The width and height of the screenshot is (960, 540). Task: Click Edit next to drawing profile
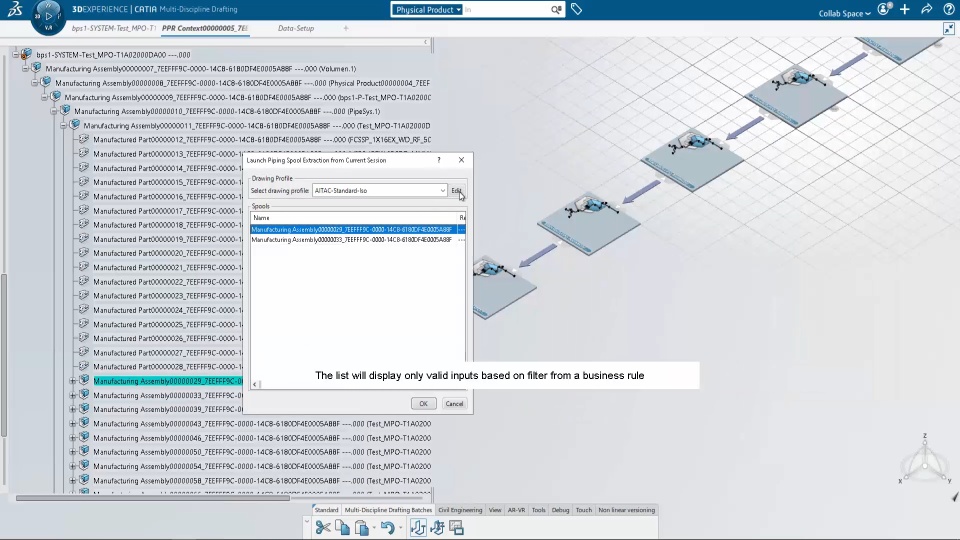(x=457, y=190)
